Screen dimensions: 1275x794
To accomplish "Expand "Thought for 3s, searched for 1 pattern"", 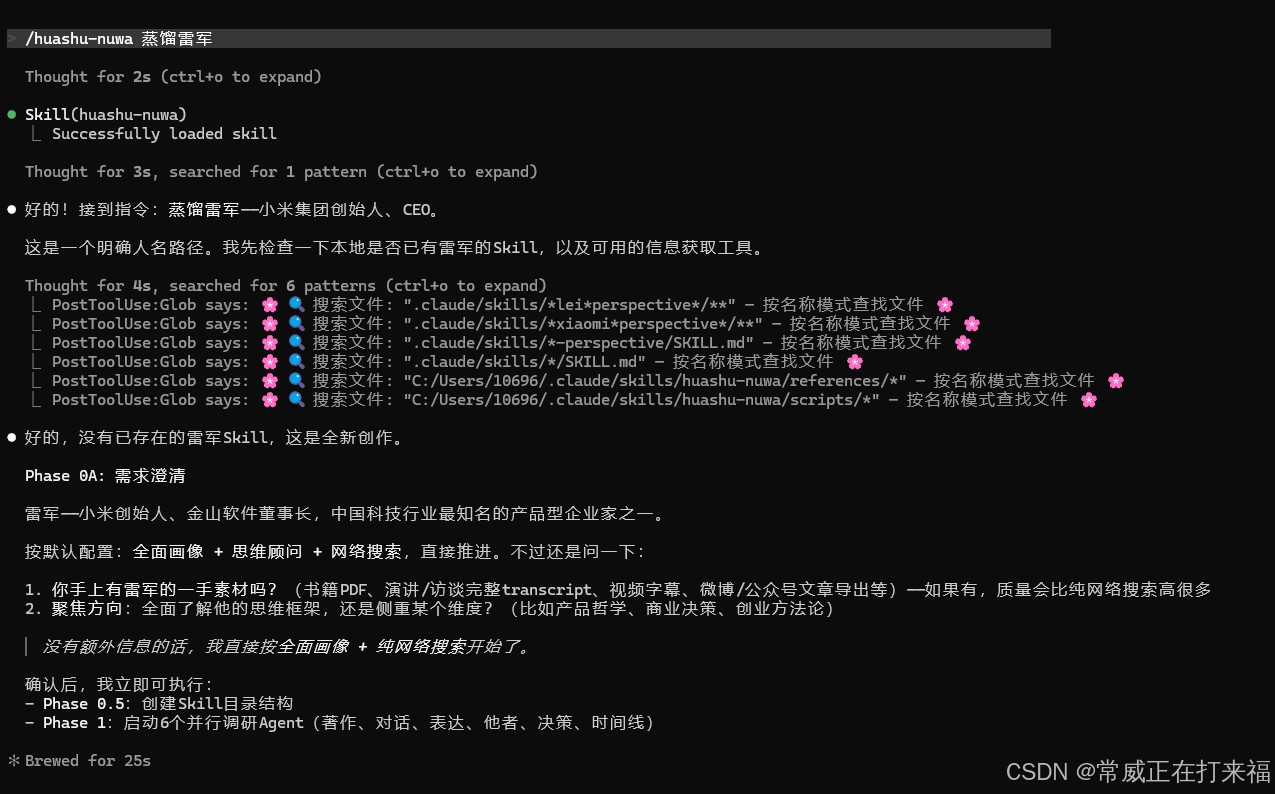I will coord(281,172).
